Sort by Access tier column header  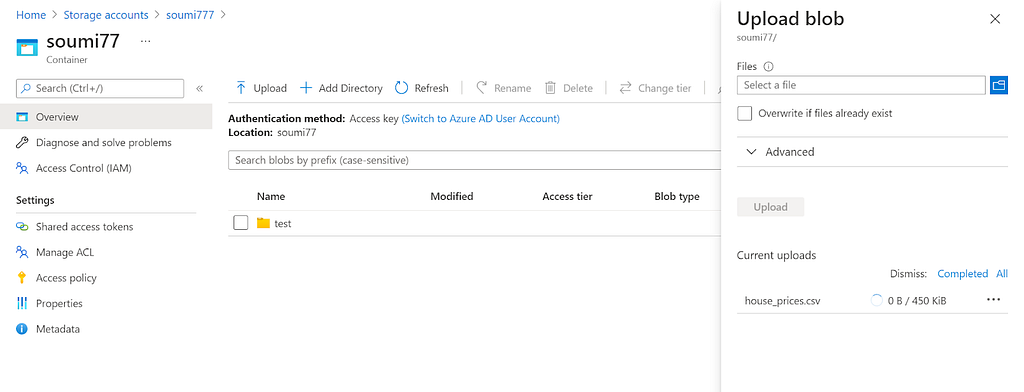pyautogui.click(x=568, y=196)
